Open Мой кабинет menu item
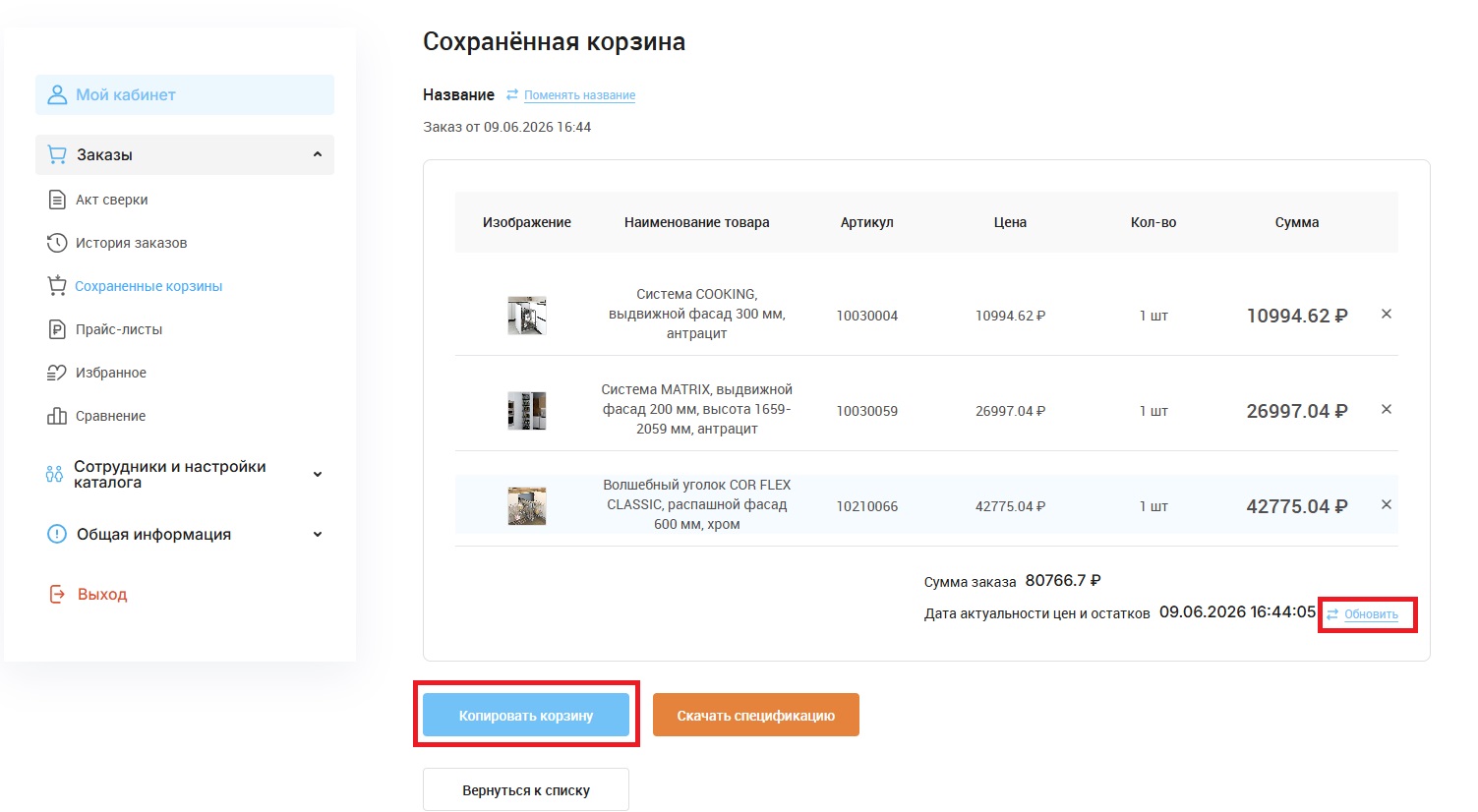 click(185, 95)
